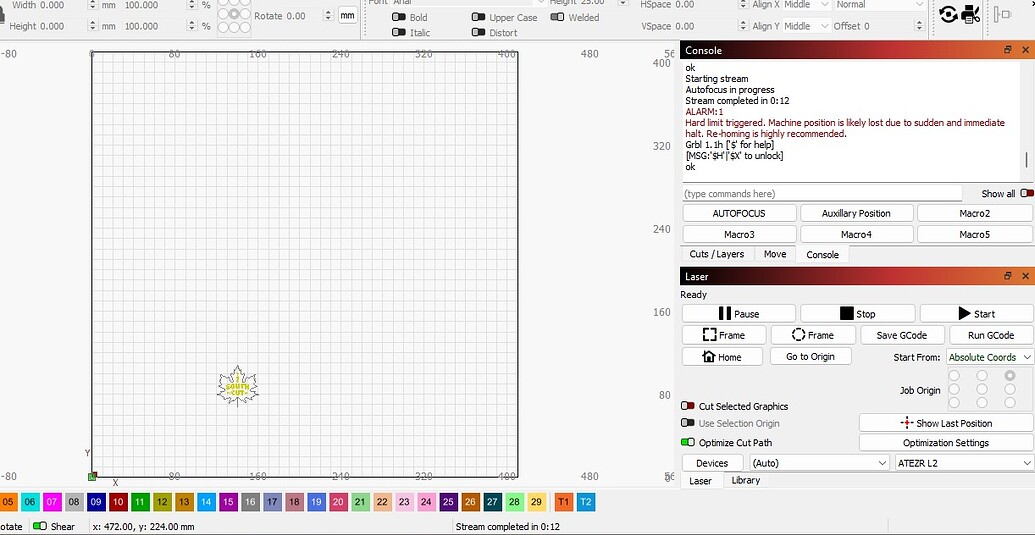Open Align Y Middle dropdown

[807, 26]
